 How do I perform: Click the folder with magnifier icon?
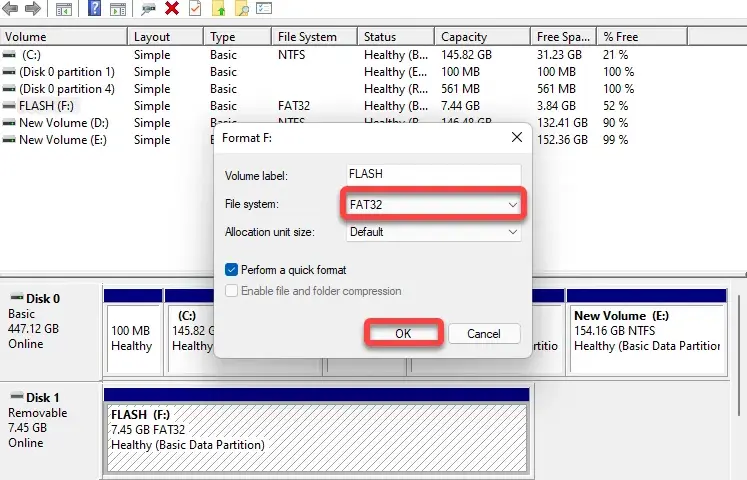(x=242, y=9)
